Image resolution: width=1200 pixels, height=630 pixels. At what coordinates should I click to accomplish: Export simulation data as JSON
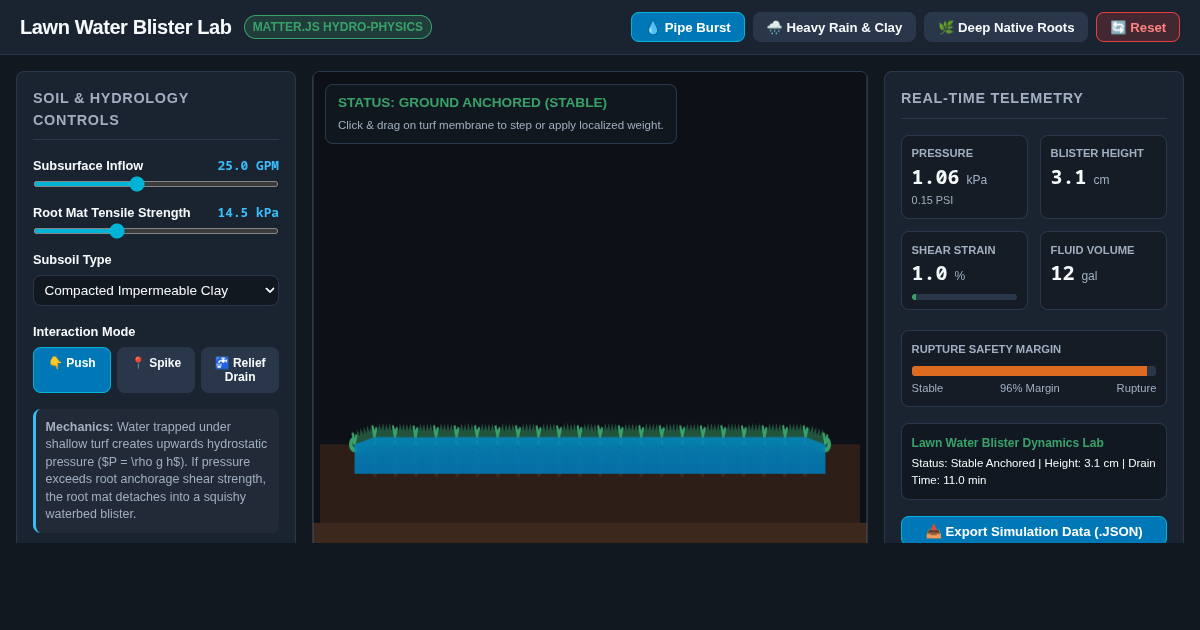[x=1034, y=531]
